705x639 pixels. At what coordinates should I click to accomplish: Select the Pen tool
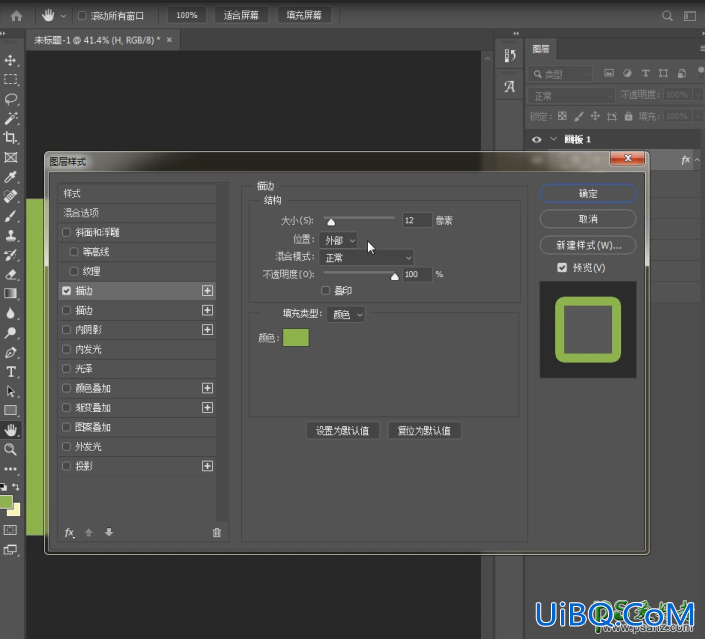click(10, 352)
